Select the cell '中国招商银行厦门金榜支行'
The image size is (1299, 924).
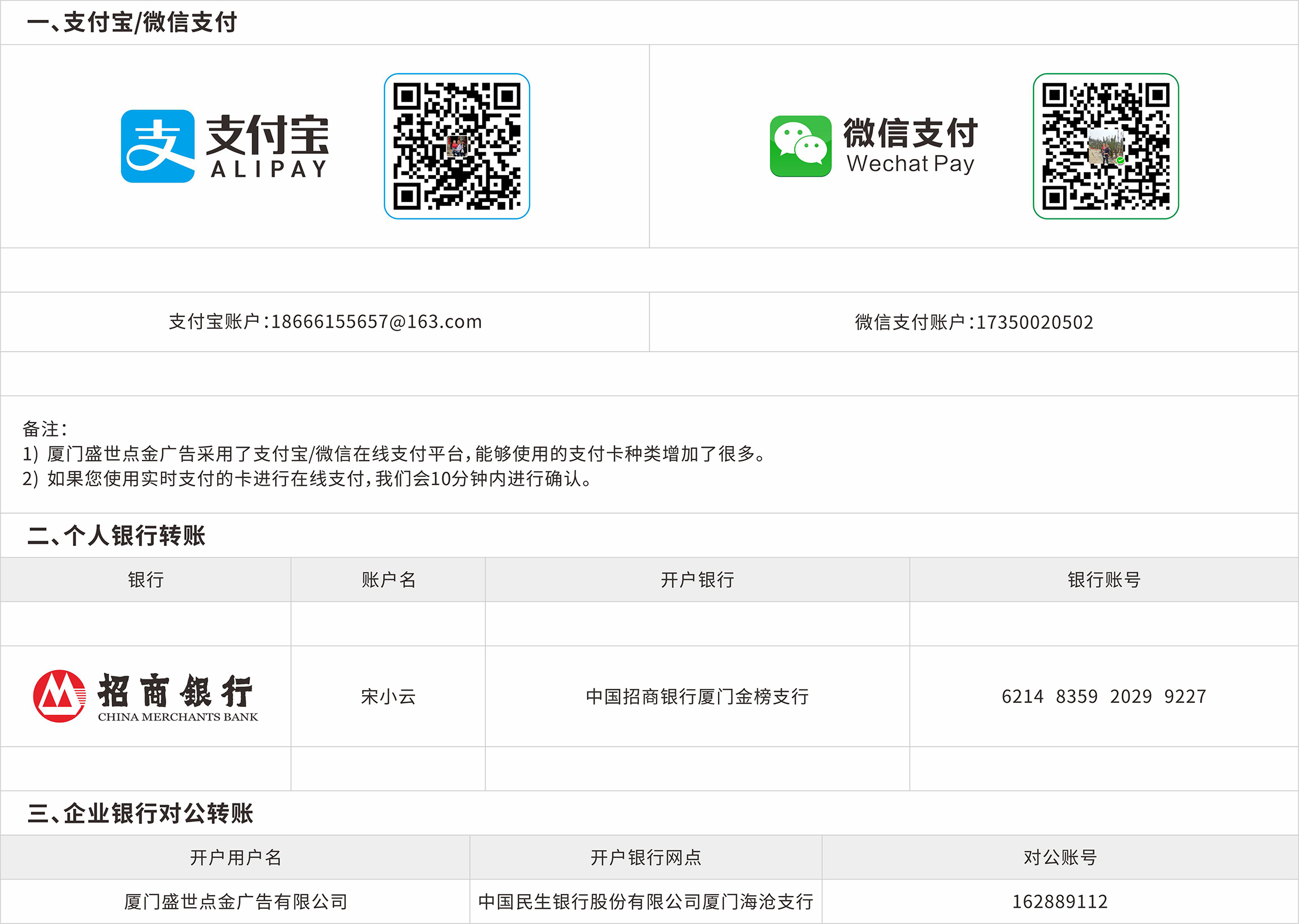(x=697, y=696)
